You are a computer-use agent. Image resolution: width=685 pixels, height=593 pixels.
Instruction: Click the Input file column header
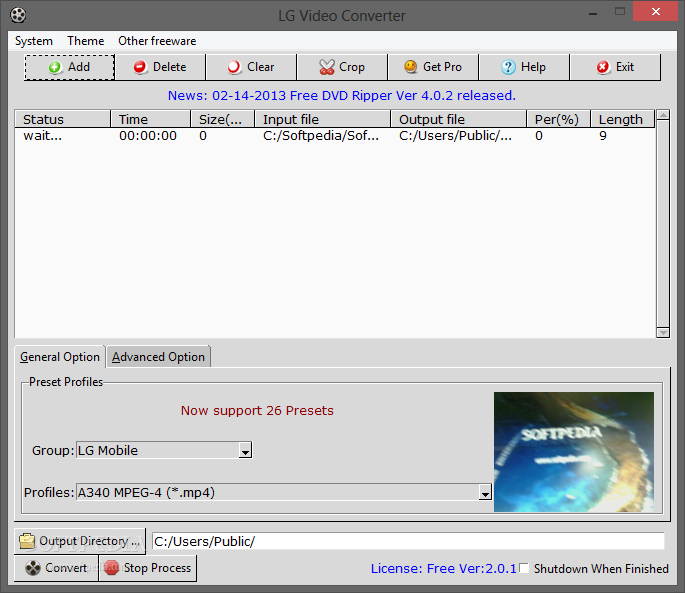pyautogui.click(x=322, y=119)
